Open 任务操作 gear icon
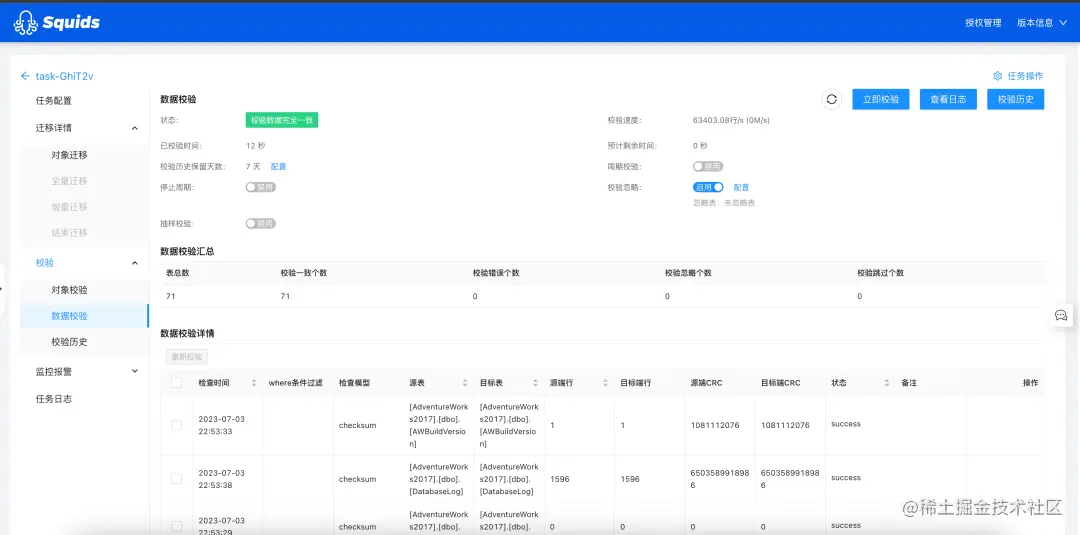 [997, 76]
